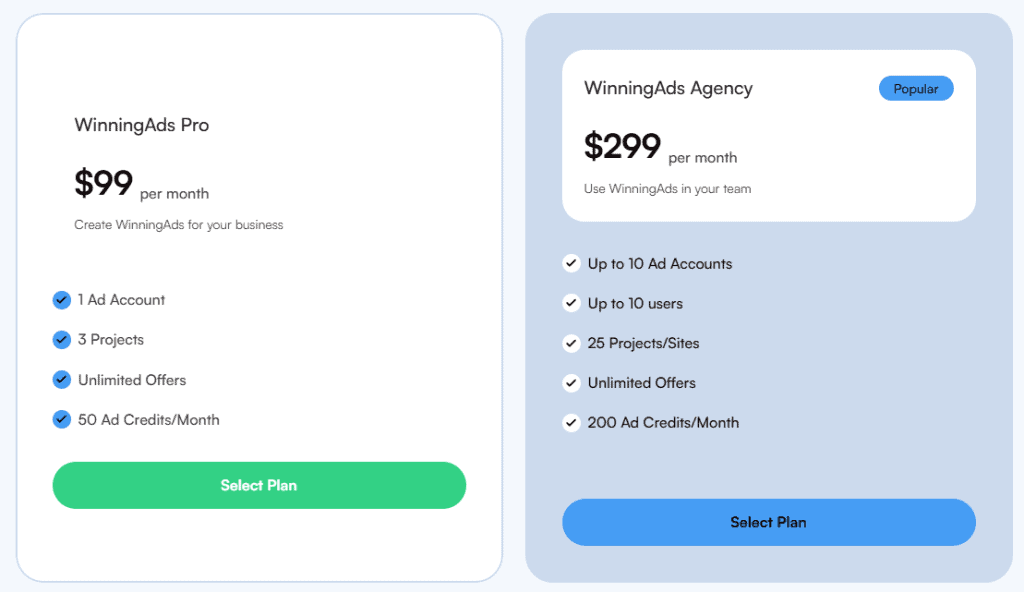Click Create WinningAds for your business description
The width and height of the screenshot is (1024, 592).
pyautogui.click(x=179, y=225)
